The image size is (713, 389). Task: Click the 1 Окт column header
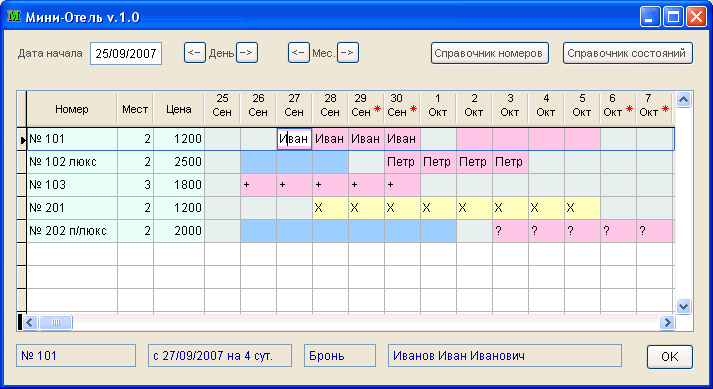[x=438, y=106]
